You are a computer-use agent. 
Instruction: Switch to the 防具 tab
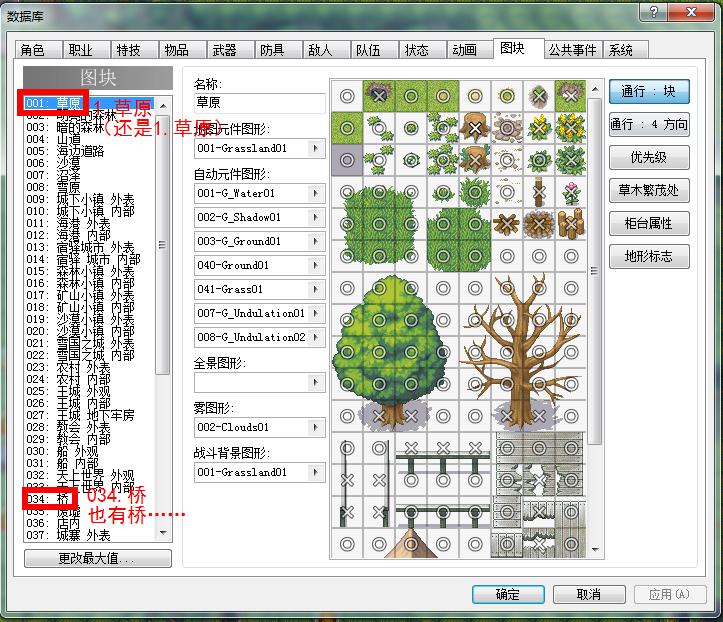click(x=278, y=49)
